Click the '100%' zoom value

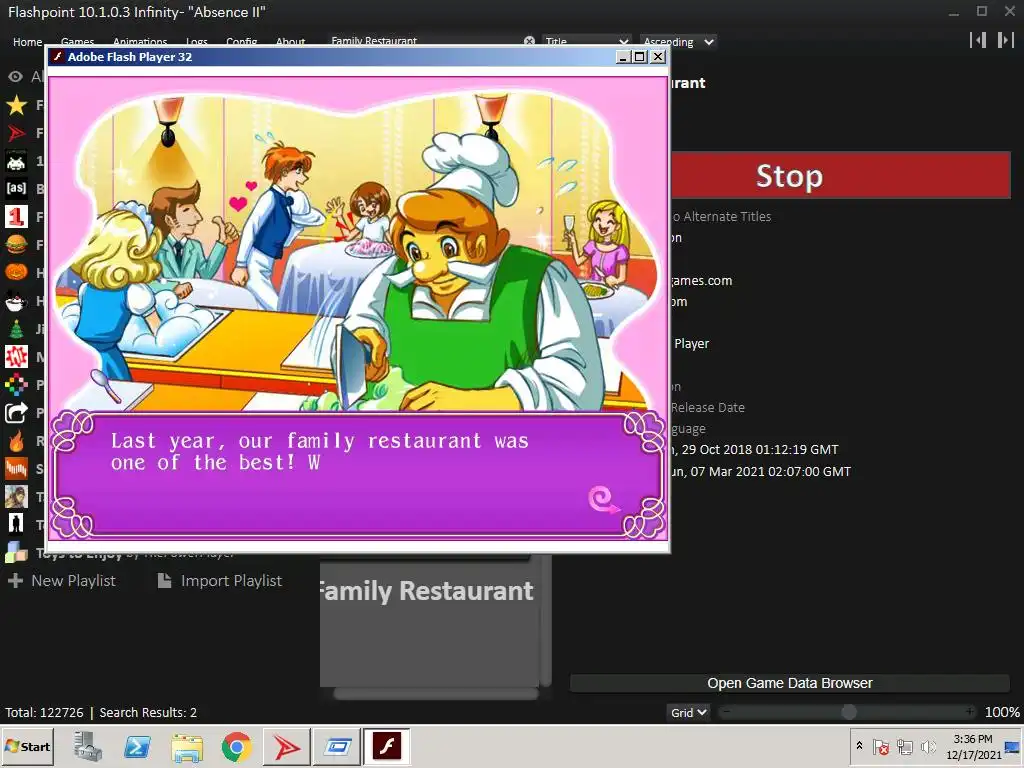pos(1002,712)
